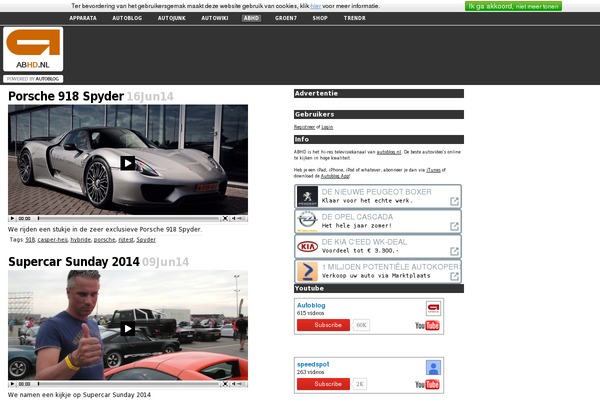Screen dimensions: 600x400
Task: Open external link icon on Kia C'eed ad
Action: coord(454,251)
